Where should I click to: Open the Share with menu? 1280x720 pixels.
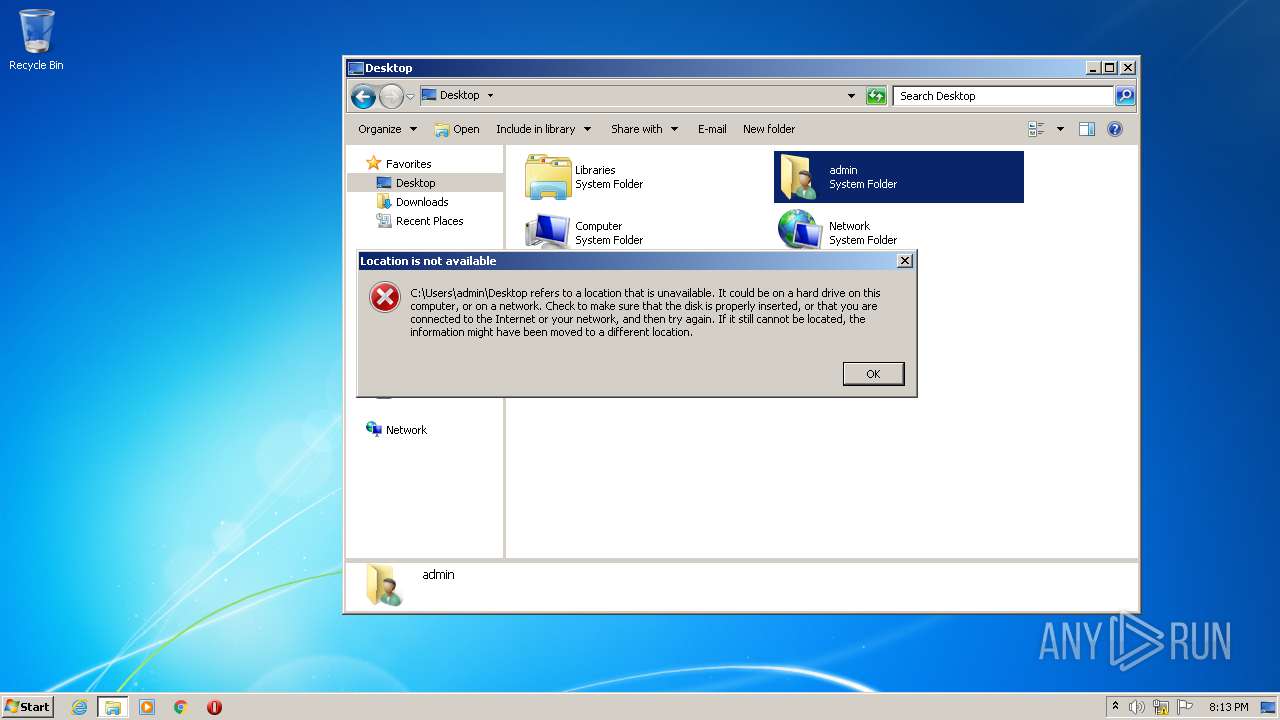point(644,129)
